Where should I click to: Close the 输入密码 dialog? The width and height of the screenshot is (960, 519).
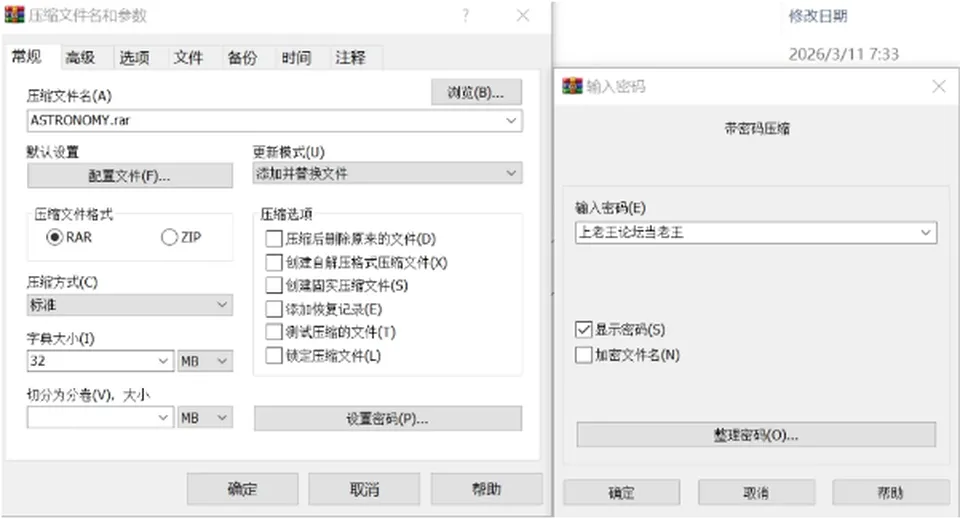pyautogui.click(x=939, y=86)
